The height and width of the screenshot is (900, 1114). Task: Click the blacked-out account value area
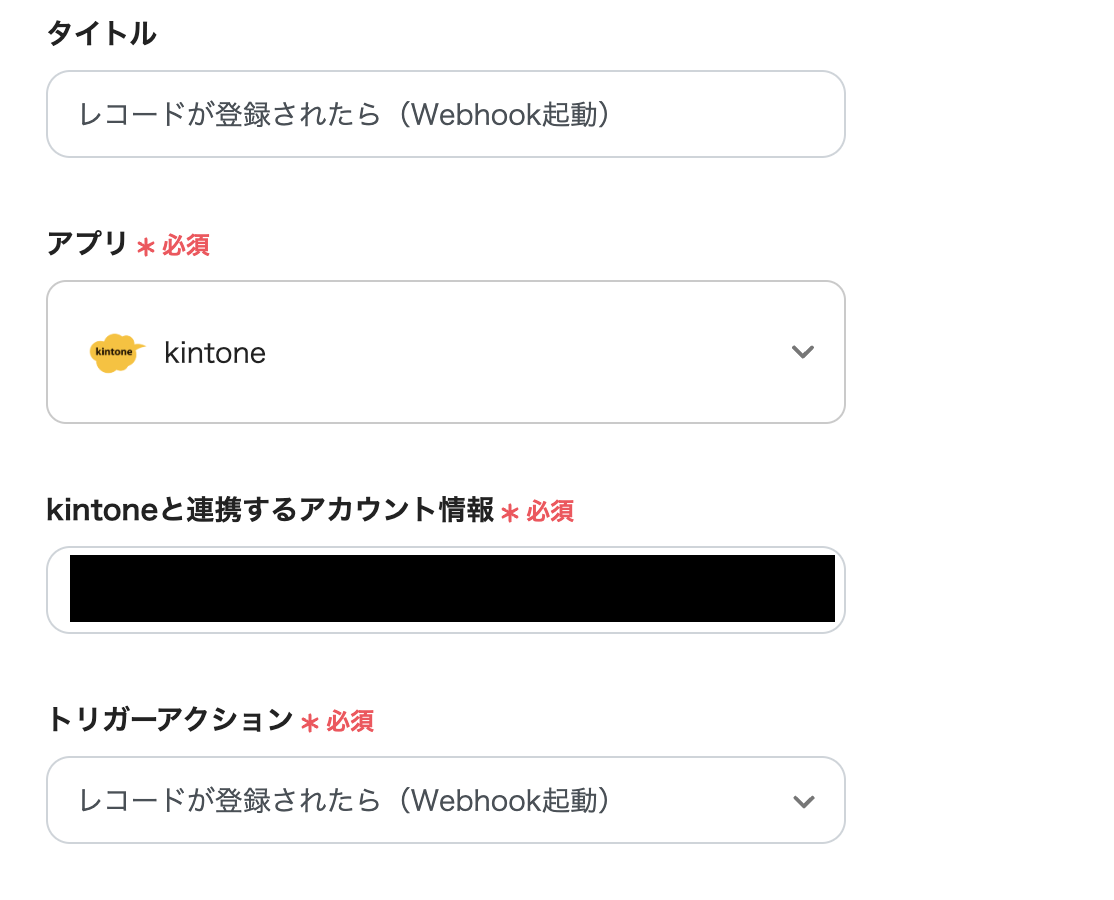pyautogui.click(x=452, y=589)
